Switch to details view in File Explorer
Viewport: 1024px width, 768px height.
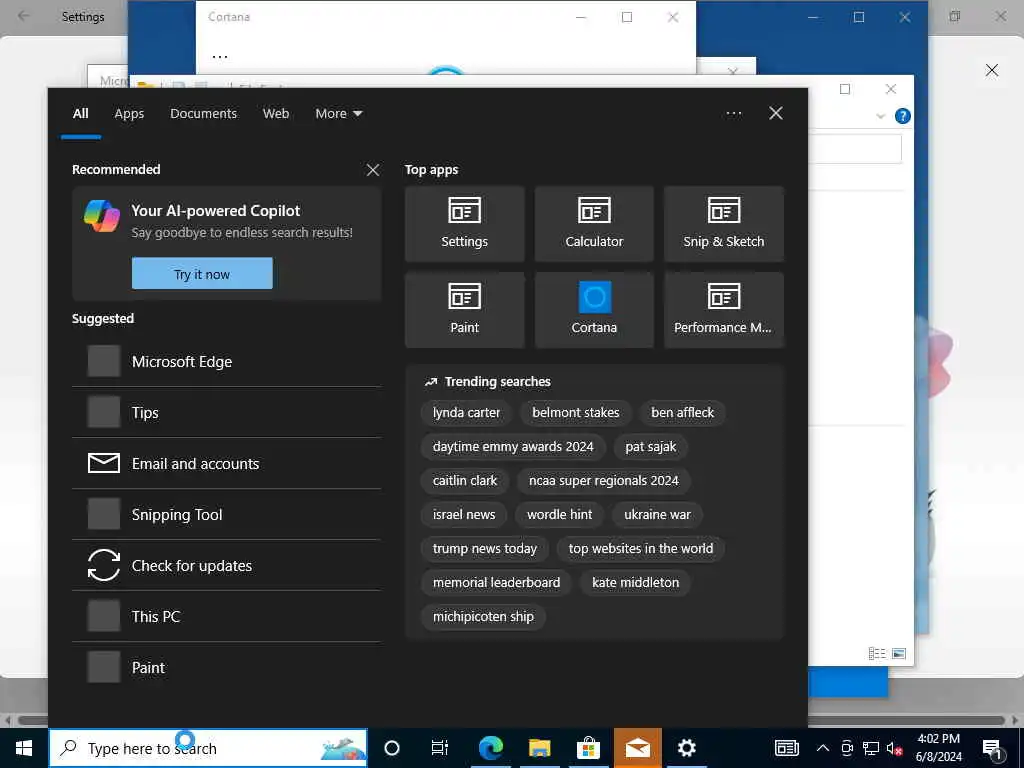877,654
